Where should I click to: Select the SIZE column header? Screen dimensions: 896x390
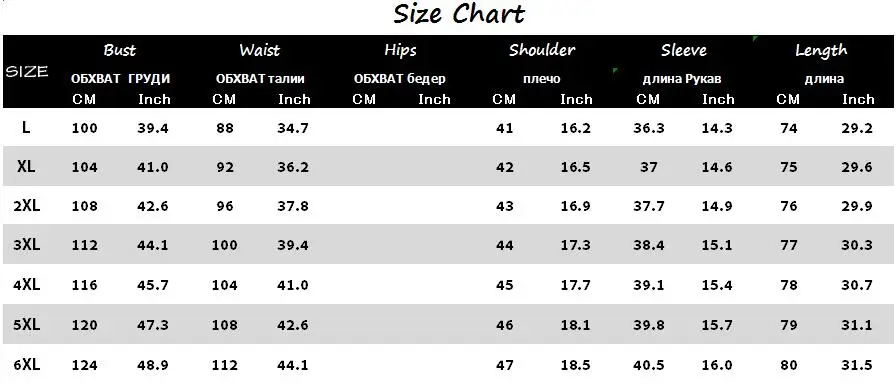(x=26, y=72)
